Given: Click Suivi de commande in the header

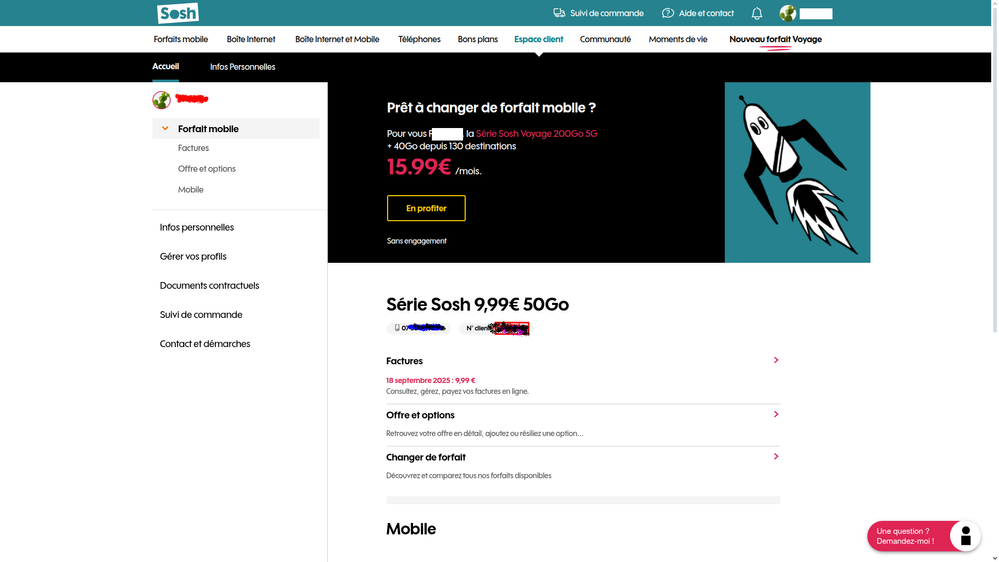Looking at the screenshot, I should pos(607,13).
